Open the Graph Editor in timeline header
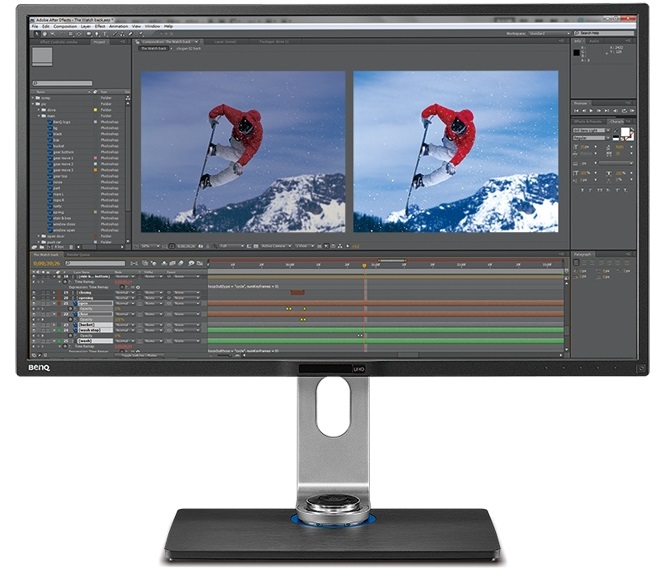The width and height of the screenshot is (670, 568). 200,263
